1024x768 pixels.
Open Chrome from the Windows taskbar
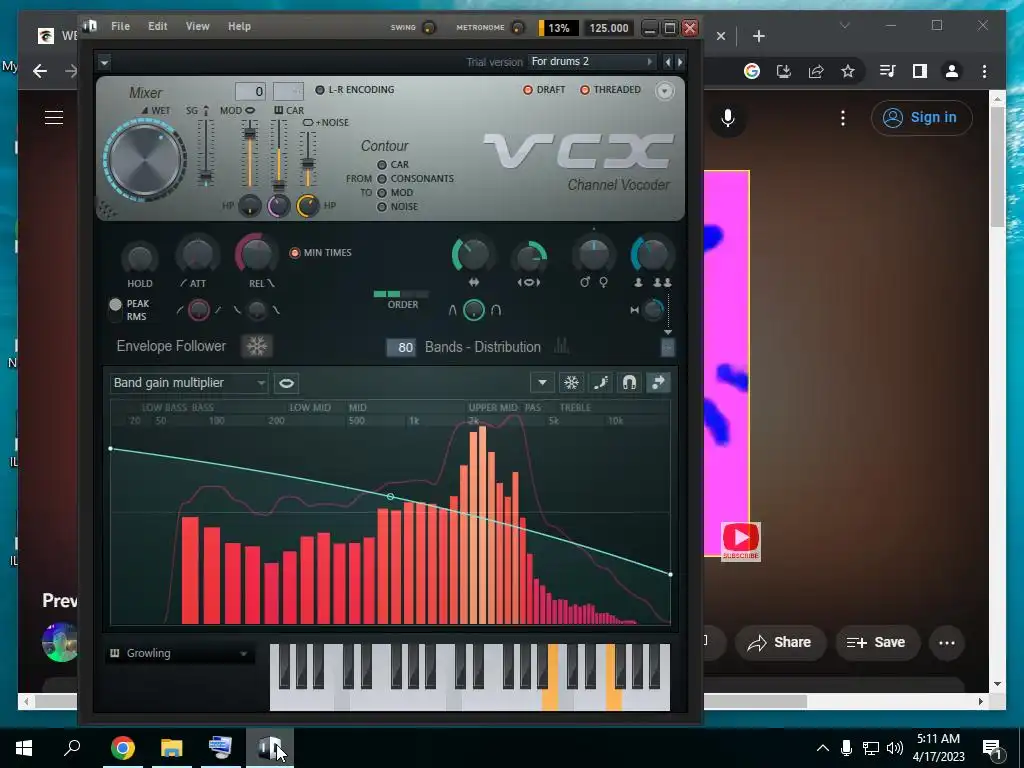123,748
